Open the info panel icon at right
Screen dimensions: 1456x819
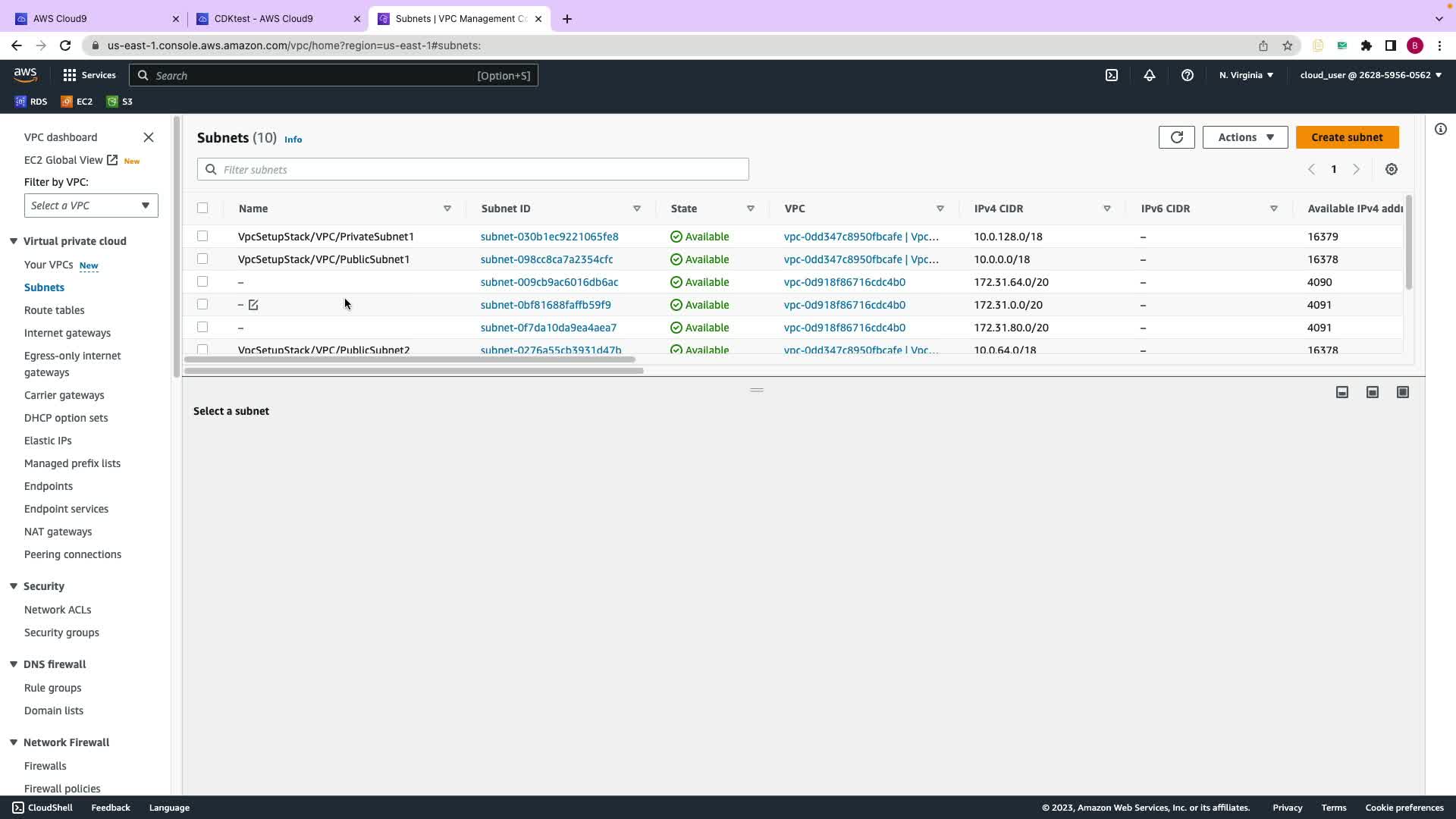tap(1441, 129)
